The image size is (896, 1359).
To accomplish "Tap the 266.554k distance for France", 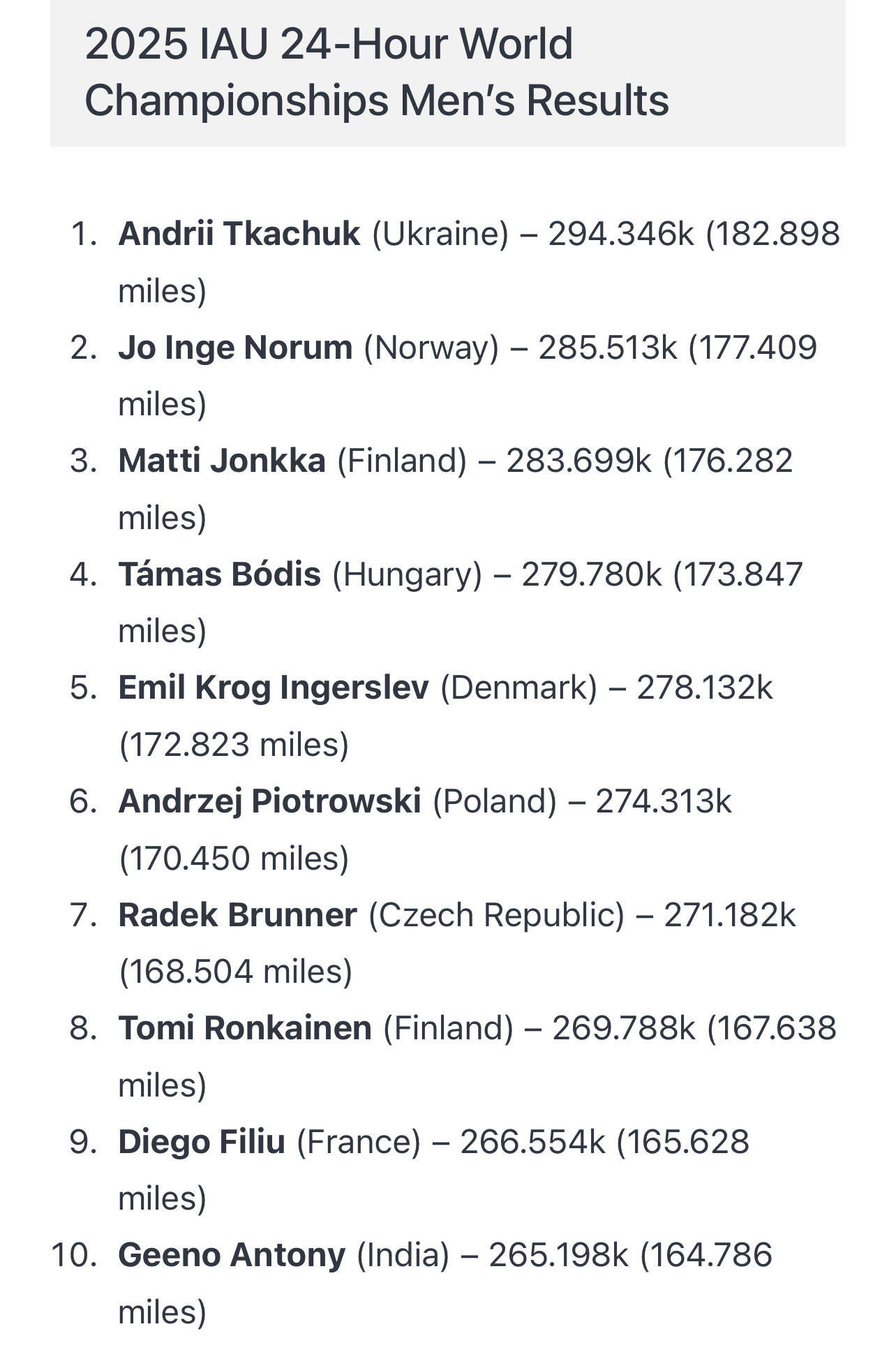I will click(532, 1142).
